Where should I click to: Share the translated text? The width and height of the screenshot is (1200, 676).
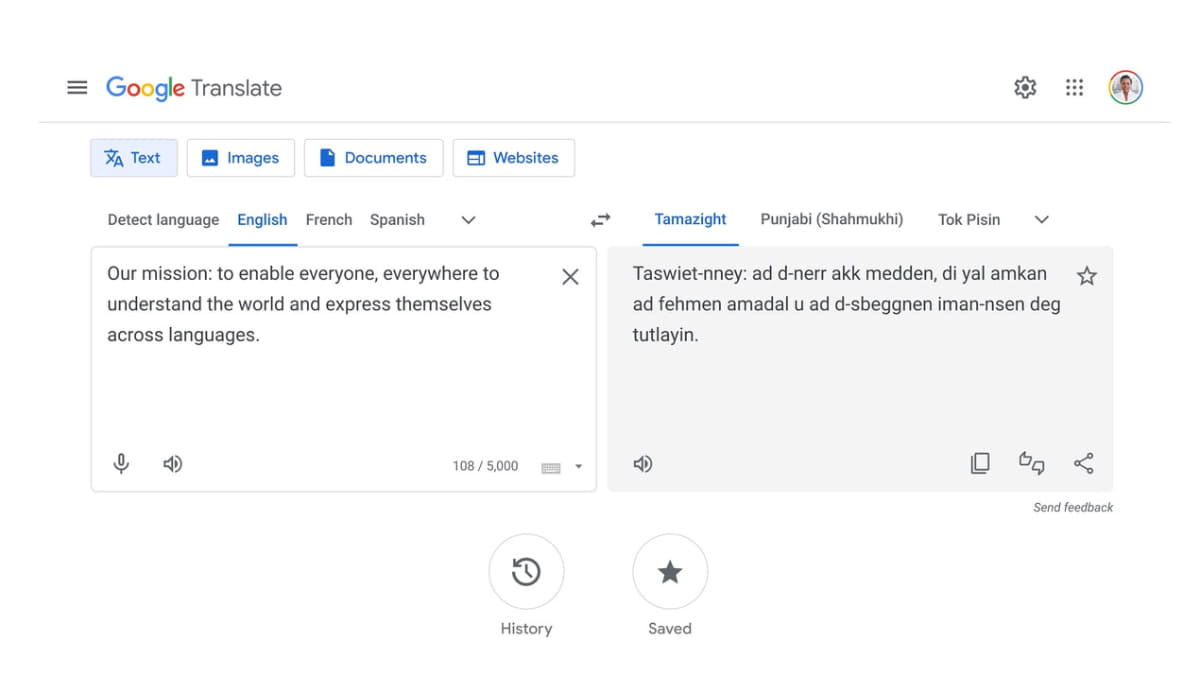1083,463
